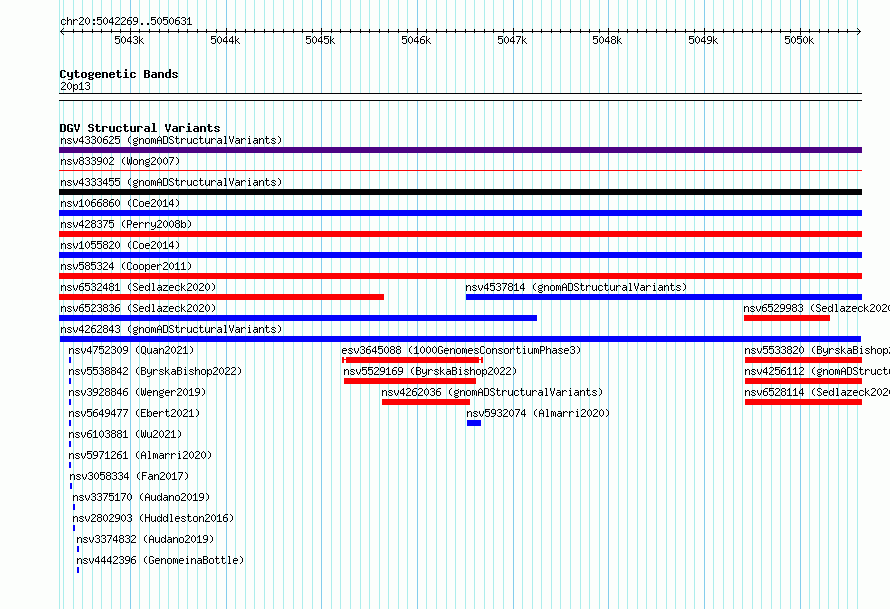
Task: Click the 5045k ruler tick label
Action: [320, 40]
